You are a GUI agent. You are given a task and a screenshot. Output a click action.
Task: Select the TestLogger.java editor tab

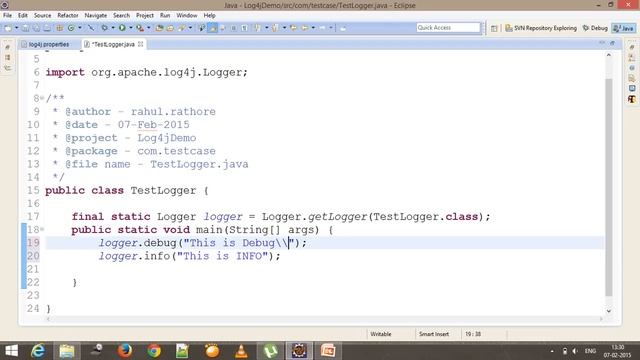pos(113,44)
